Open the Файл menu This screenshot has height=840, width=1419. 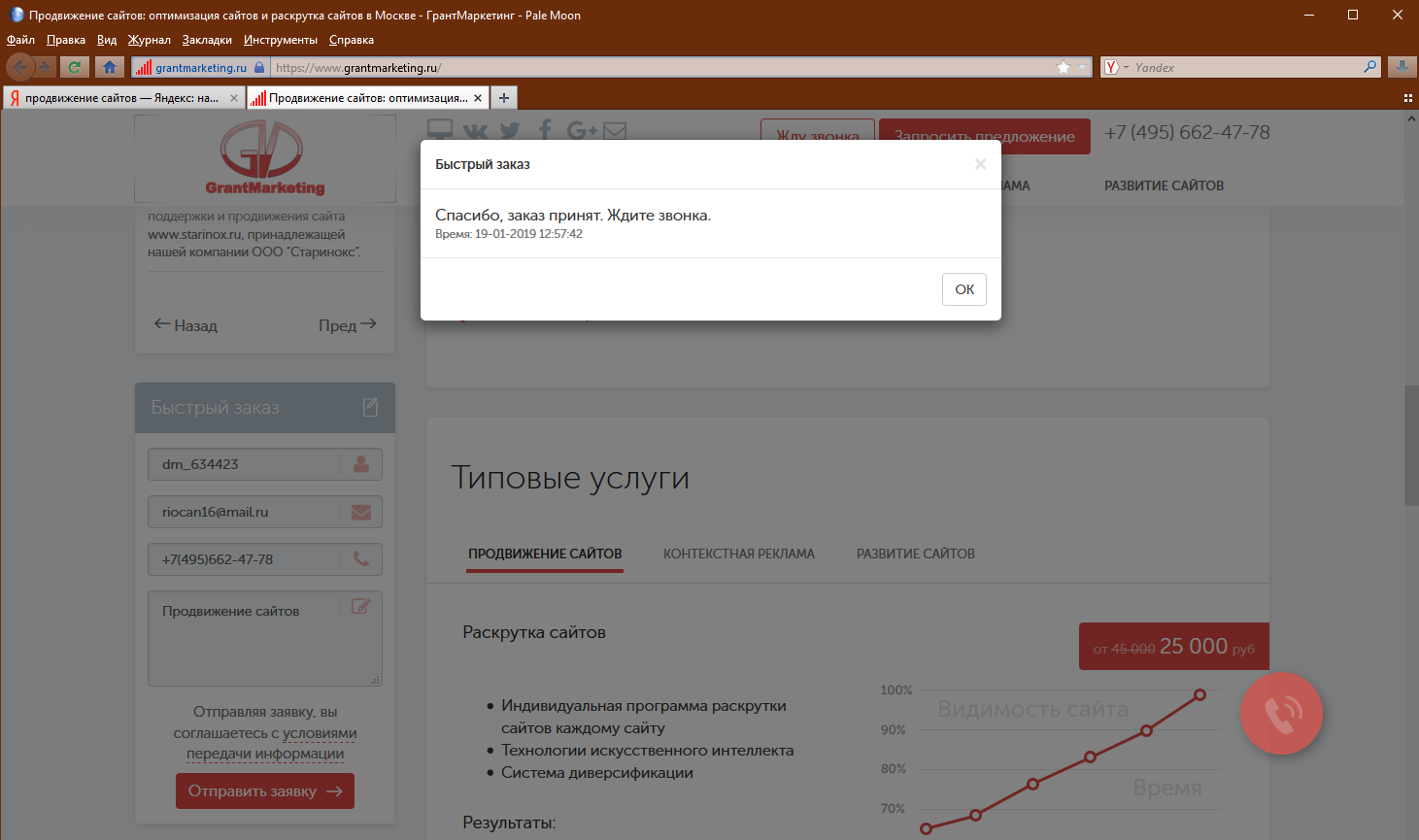click(20, 40)
